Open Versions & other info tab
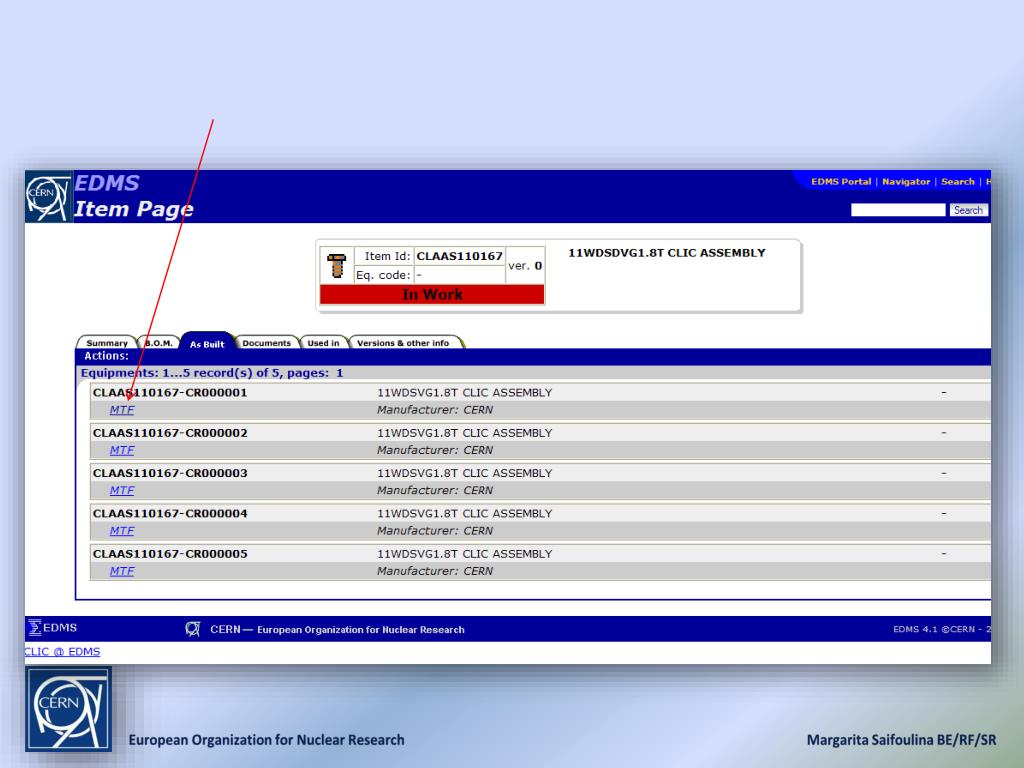The width and height of the screenshot is (1024, 768). 403,343
